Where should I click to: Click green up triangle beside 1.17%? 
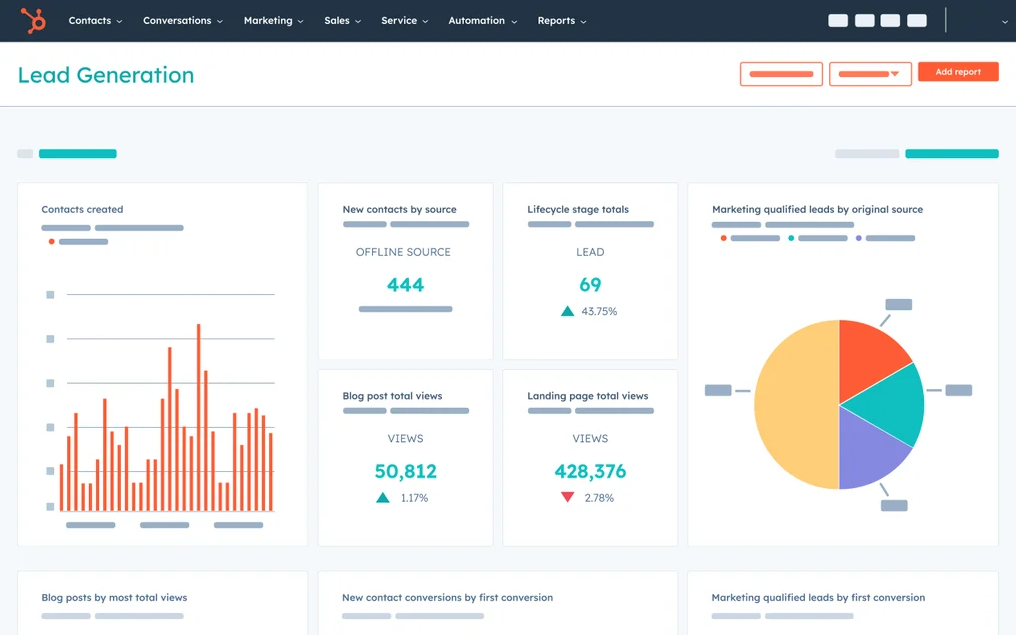(383, 497)
